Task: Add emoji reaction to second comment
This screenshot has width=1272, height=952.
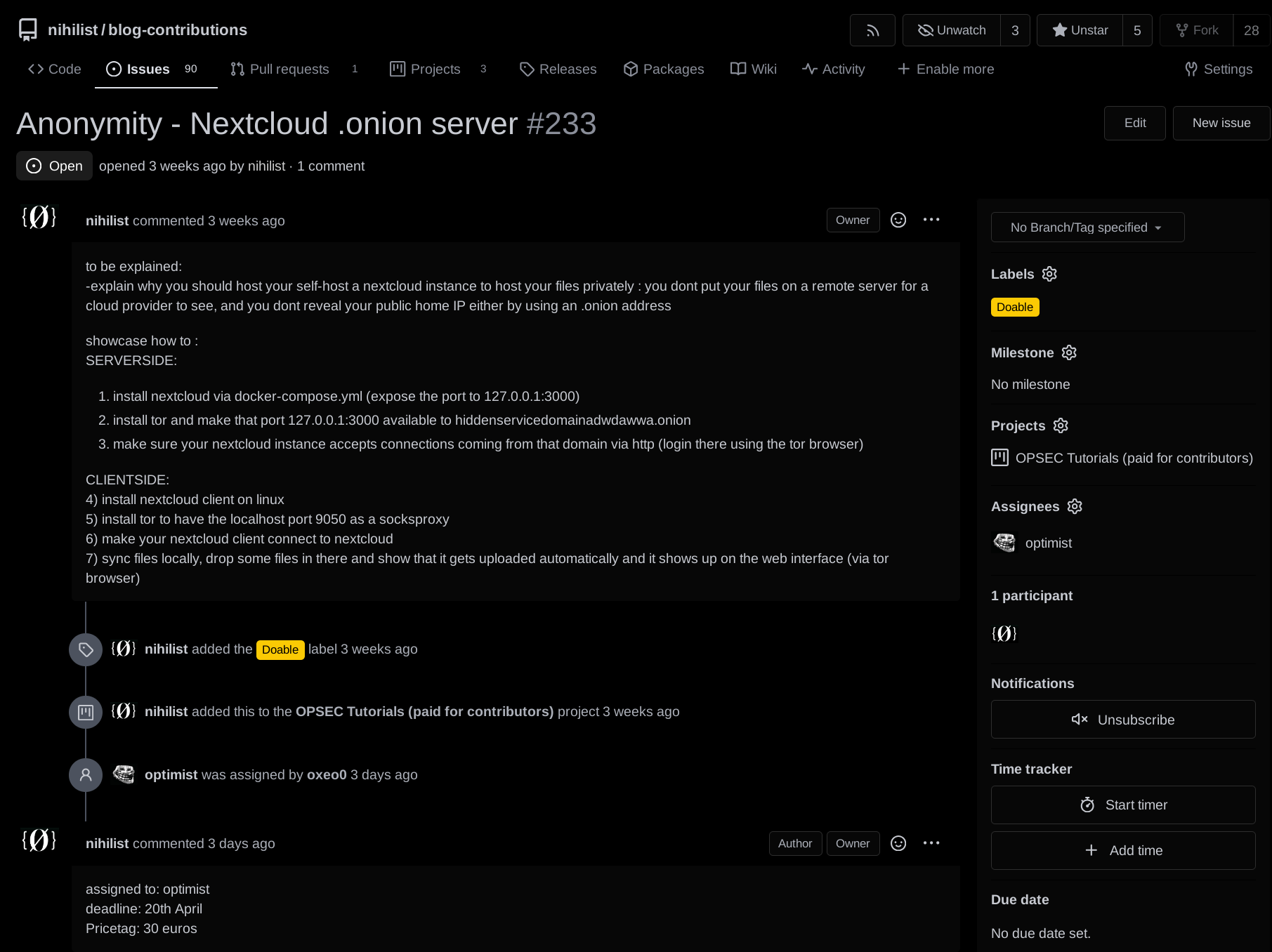Action: (898, 843)
